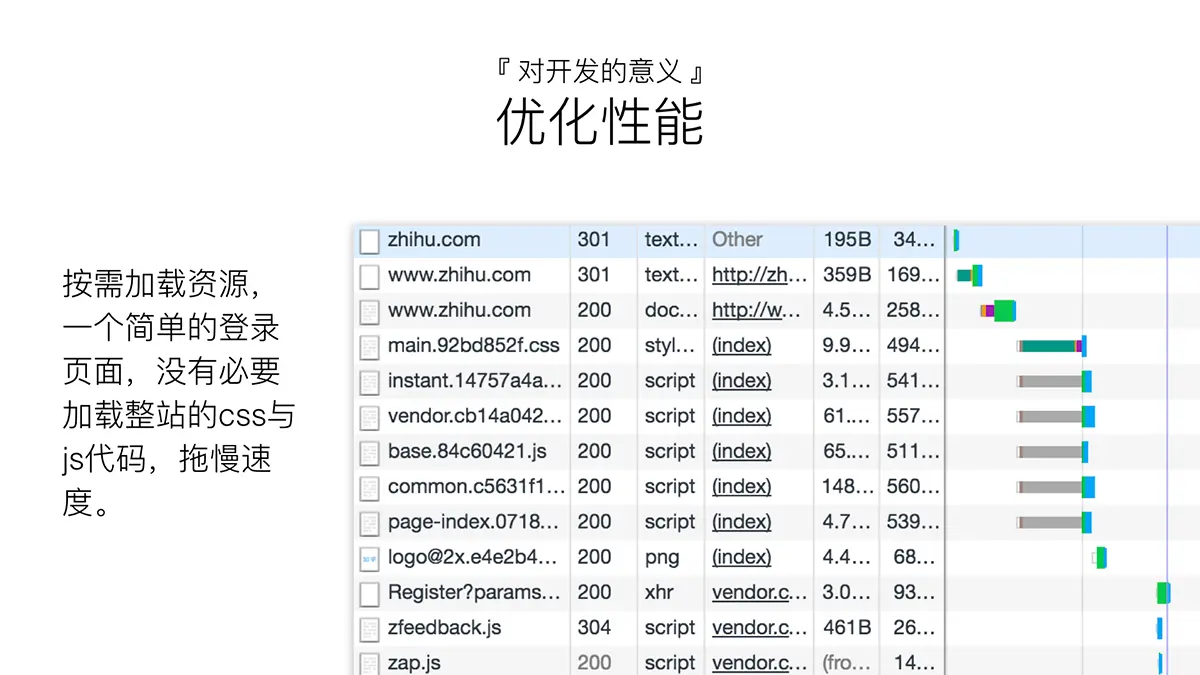Image resolution: width=1200 pixels, height=675 pixels.
Task: Open the (index) initiator for logo@2x png
Action: (742, 557)
